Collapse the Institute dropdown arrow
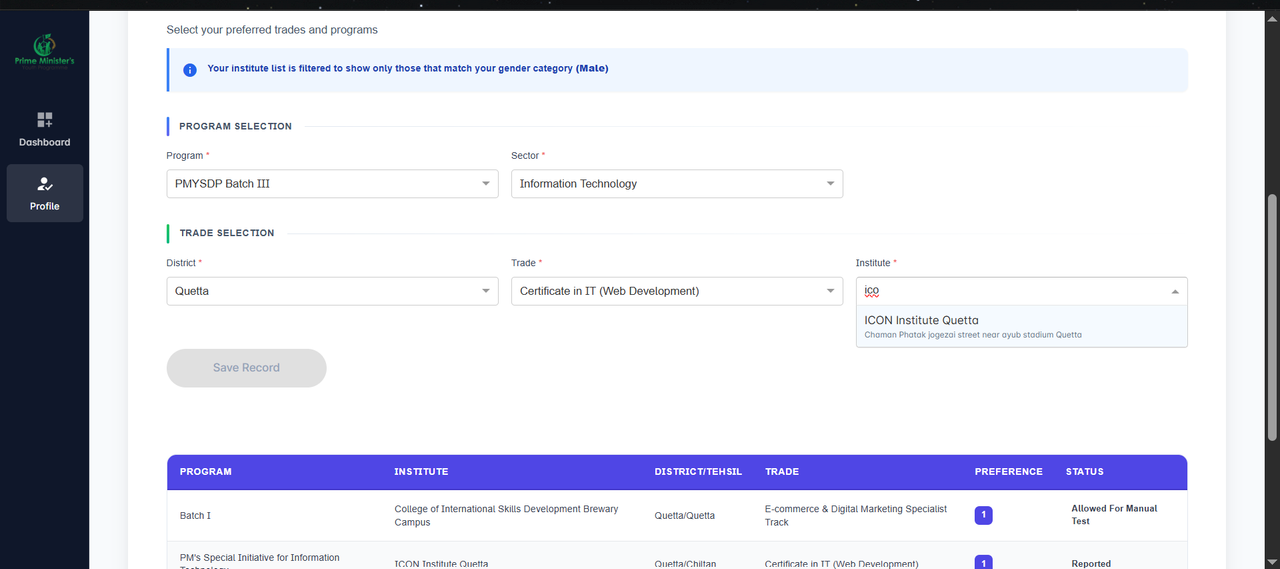Screen dimensions: 1280x569 [x=1174, y=292]
